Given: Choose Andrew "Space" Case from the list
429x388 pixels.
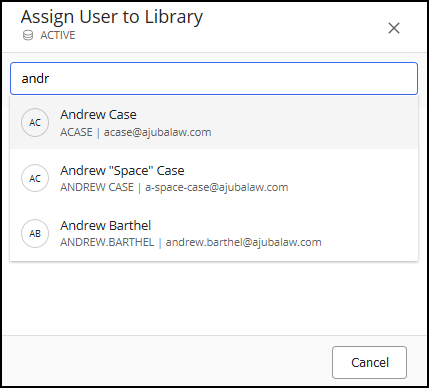Looking at the screenshot, I should [x=214, y=178].
